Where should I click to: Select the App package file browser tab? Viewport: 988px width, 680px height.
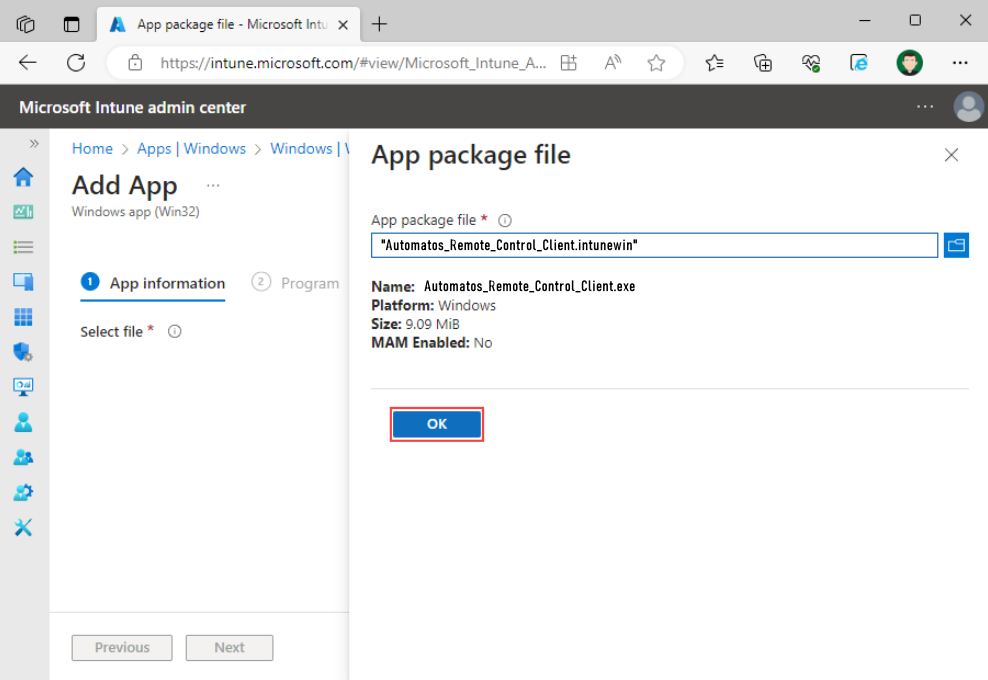pos(229,25)
